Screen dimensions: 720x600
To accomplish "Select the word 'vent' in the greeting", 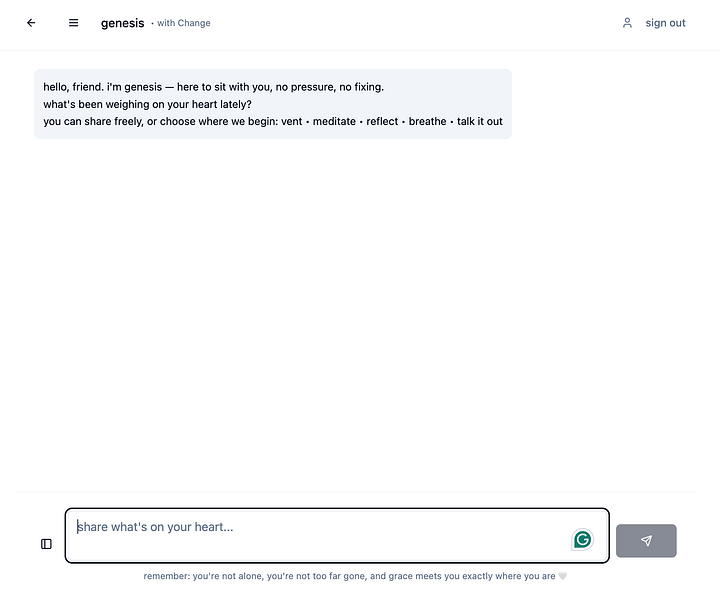I will point(292,121).
